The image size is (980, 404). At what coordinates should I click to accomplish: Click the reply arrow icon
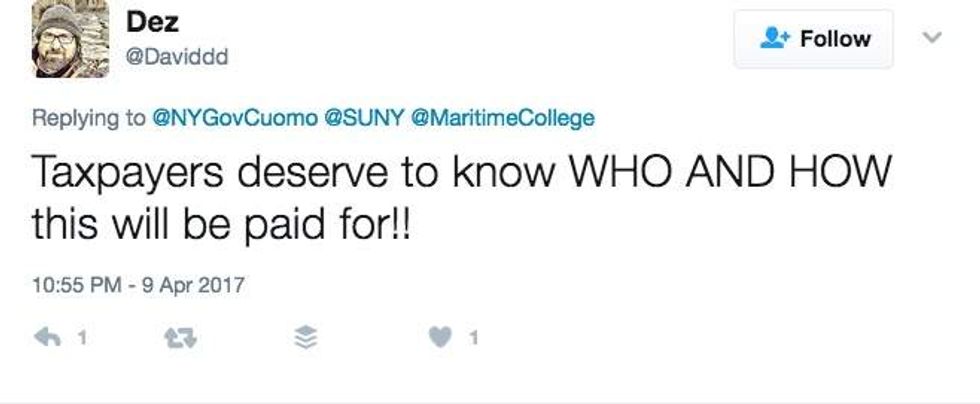click(x=48, y=339)
